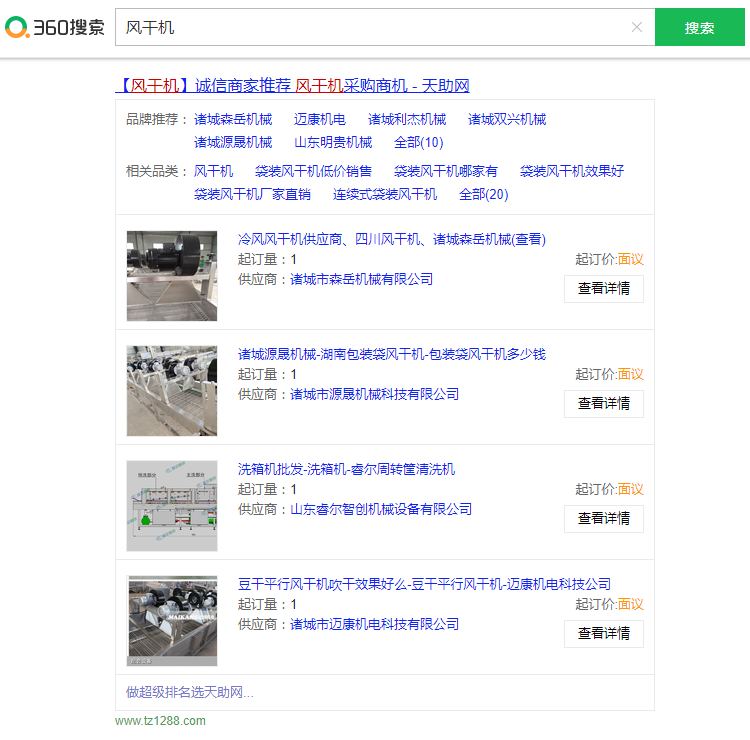Viewport: 750px width, 740px height.
Task: Expand all brands via 全部(10)
Action: (418, 142)
